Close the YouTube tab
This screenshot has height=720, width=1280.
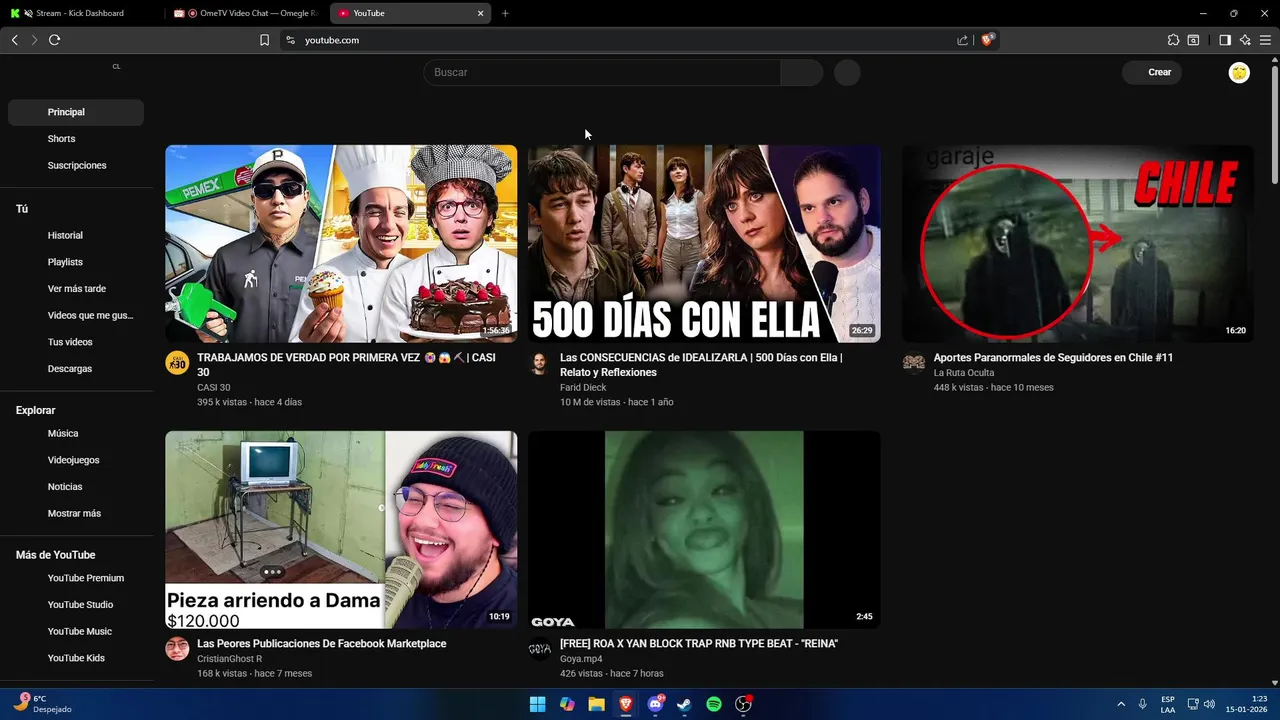pyautogui.click(x=480, y=13)
